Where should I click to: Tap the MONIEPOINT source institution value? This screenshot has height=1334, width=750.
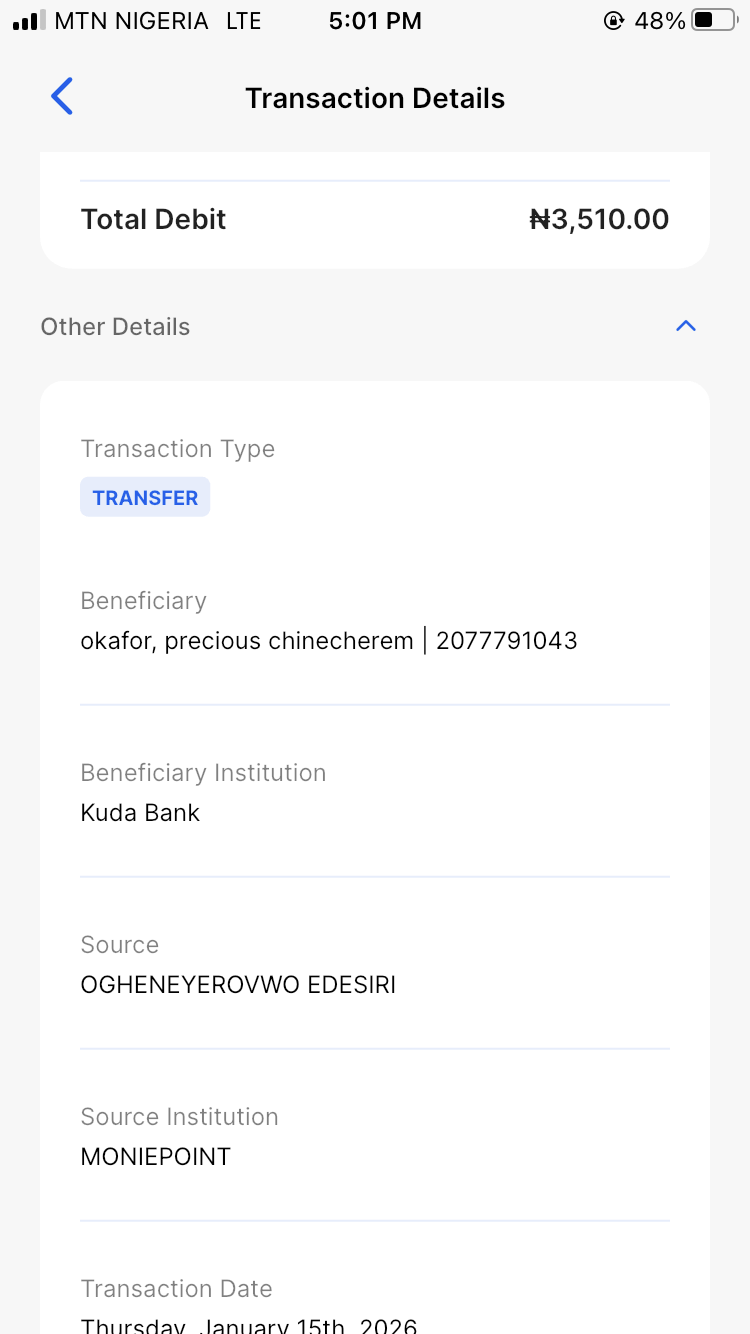tap(155, 1156)
